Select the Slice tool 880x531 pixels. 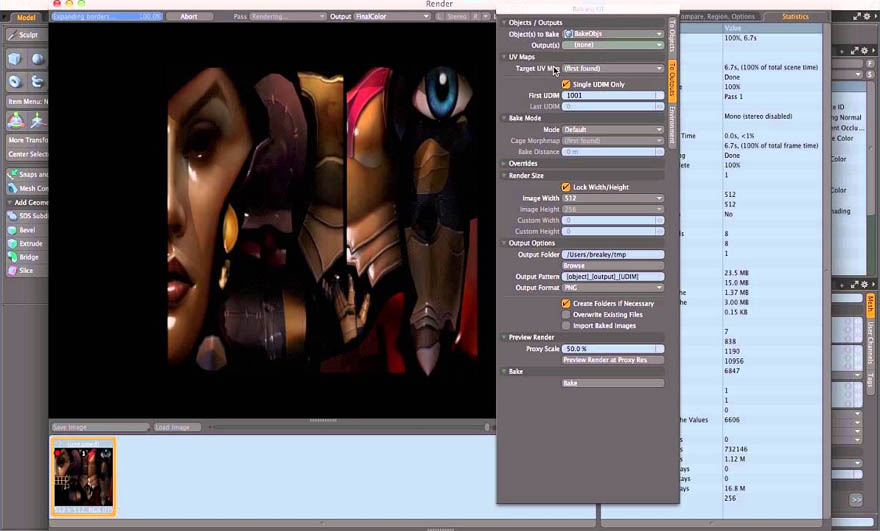point(27,271)
